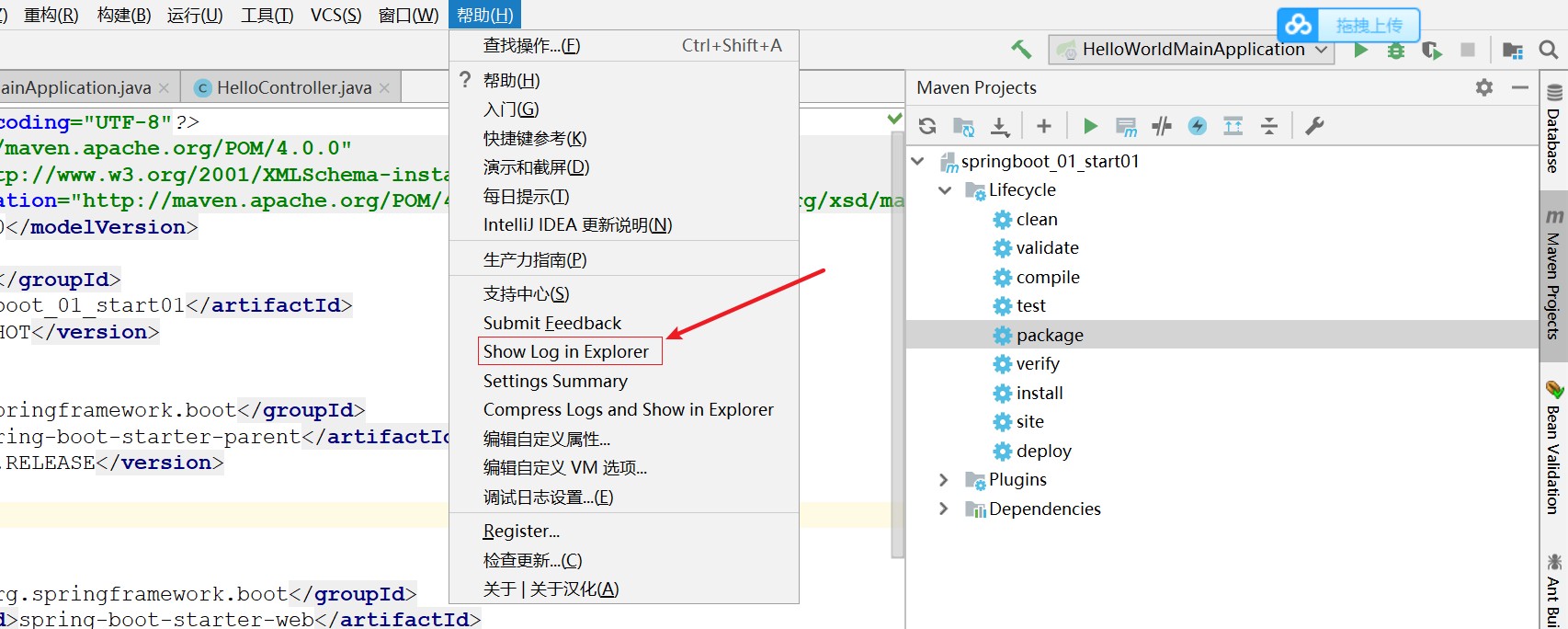Choose Settings Summary menu entry
1568x629 pixels.
point(624,381)
